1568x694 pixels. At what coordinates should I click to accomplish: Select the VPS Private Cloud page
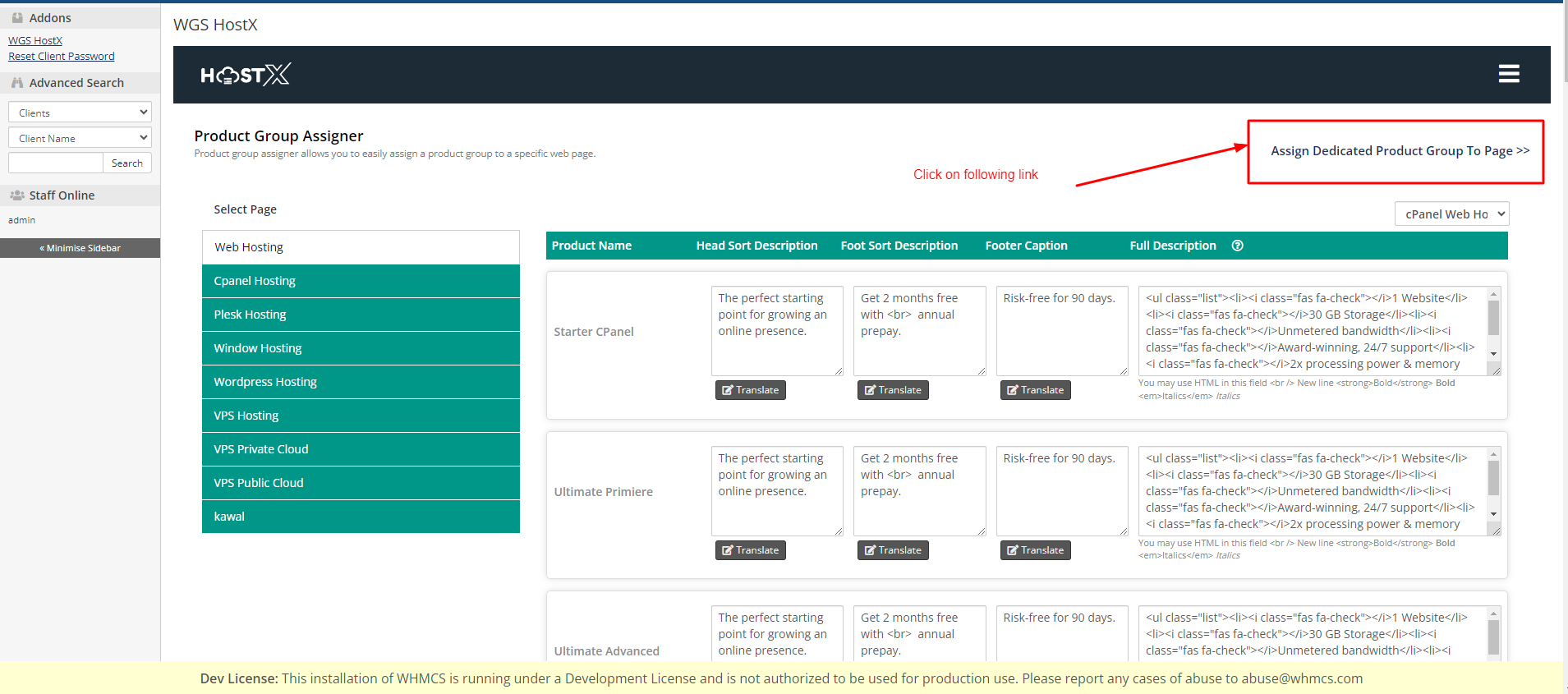pos(361,449)
